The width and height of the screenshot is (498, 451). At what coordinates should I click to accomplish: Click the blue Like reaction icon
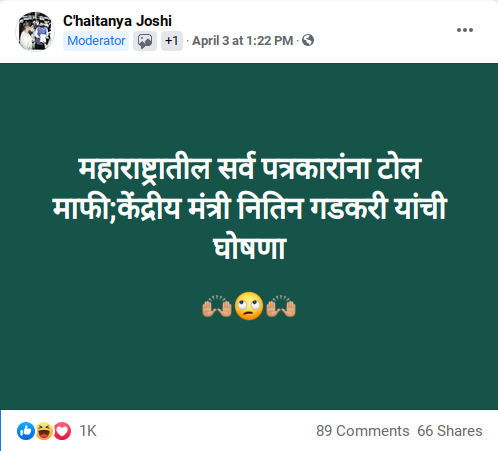coord(26,431)
